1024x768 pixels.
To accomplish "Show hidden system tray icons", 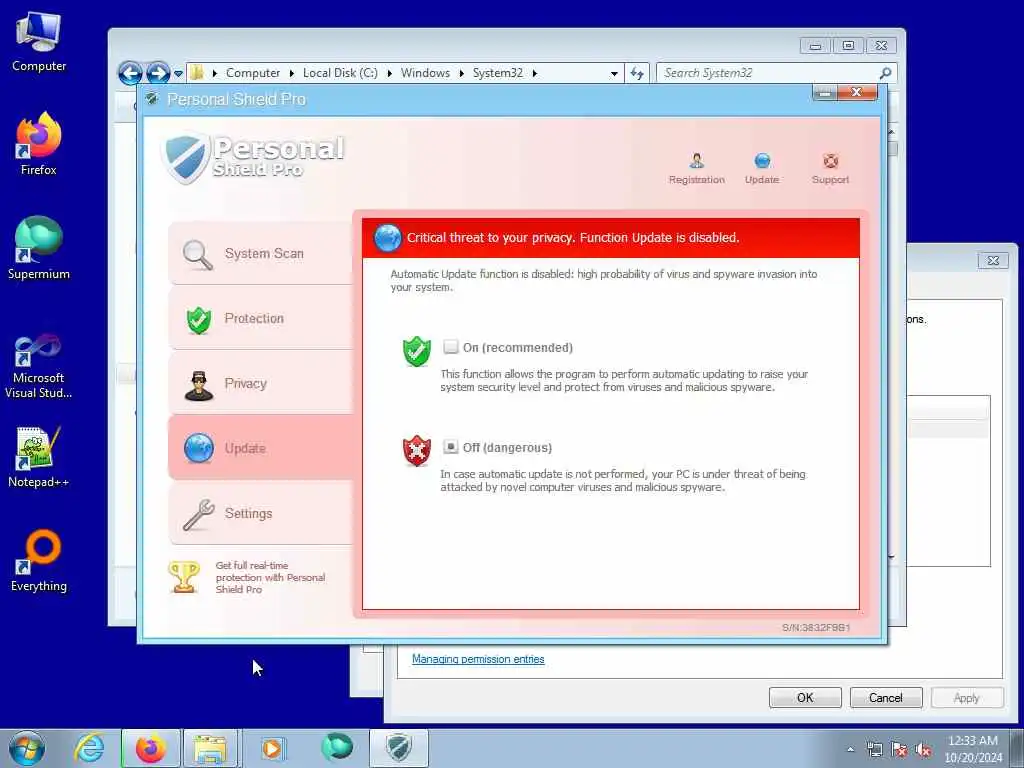I will (850, 750).
